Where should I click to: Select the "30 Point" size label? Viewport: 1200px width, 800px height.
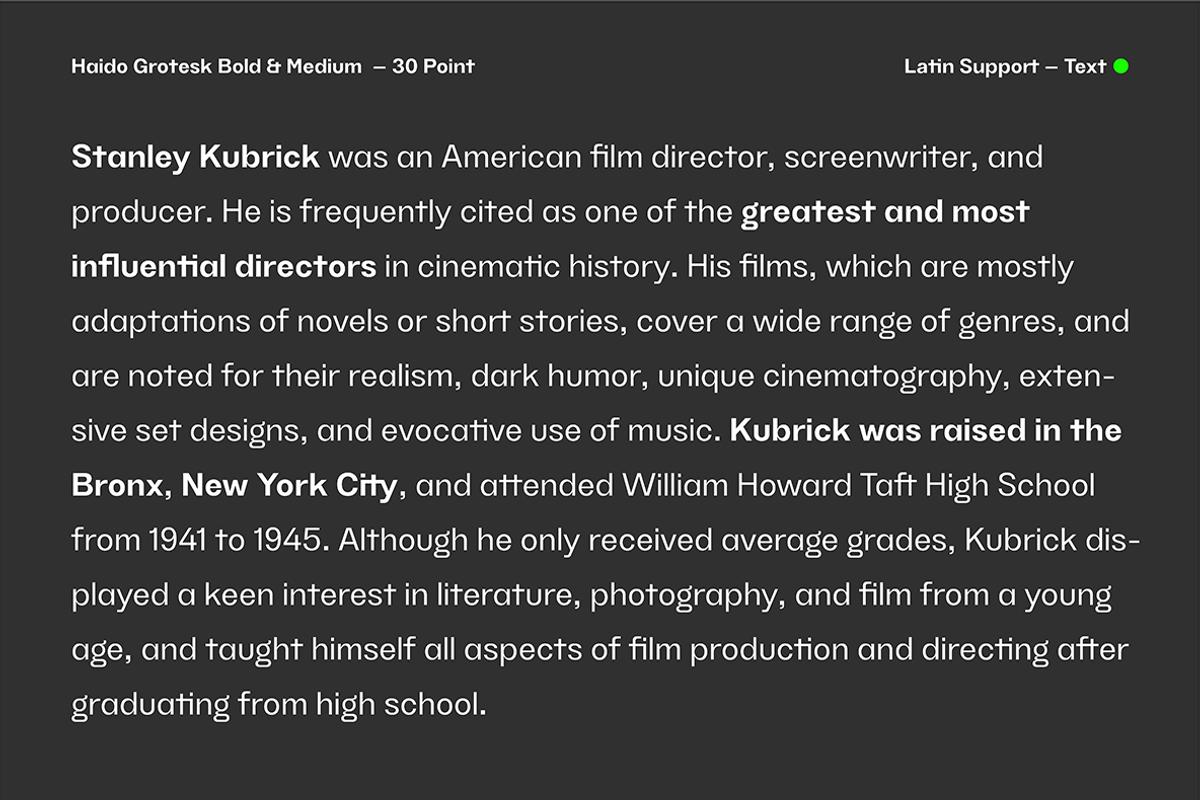click(x=433, y=67)
